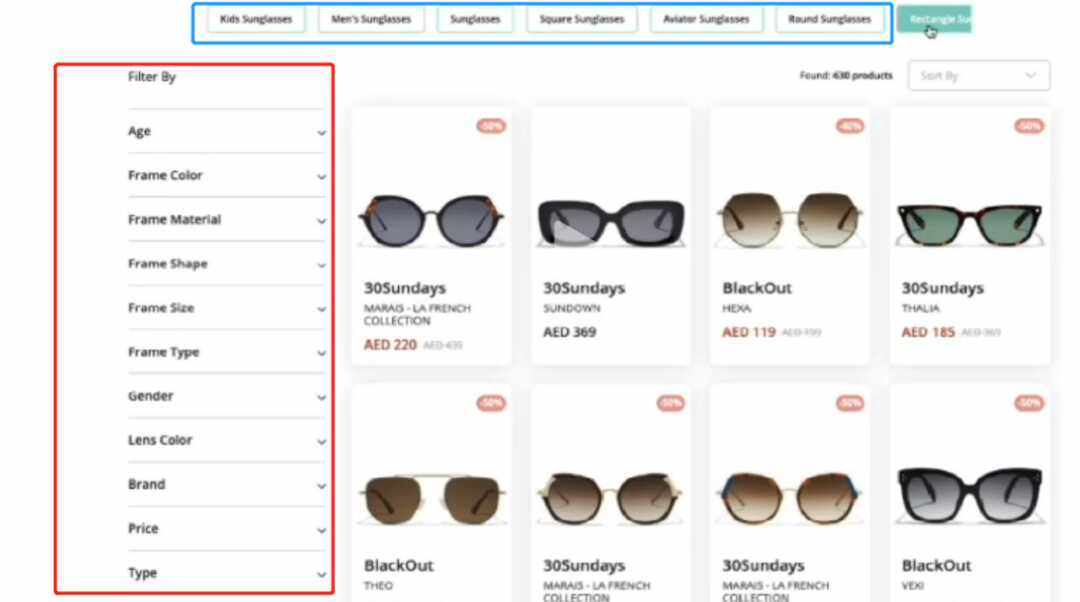Click the VEXI product name
The width and height of the screenshot is (1080, 602).
pos(913,586)
